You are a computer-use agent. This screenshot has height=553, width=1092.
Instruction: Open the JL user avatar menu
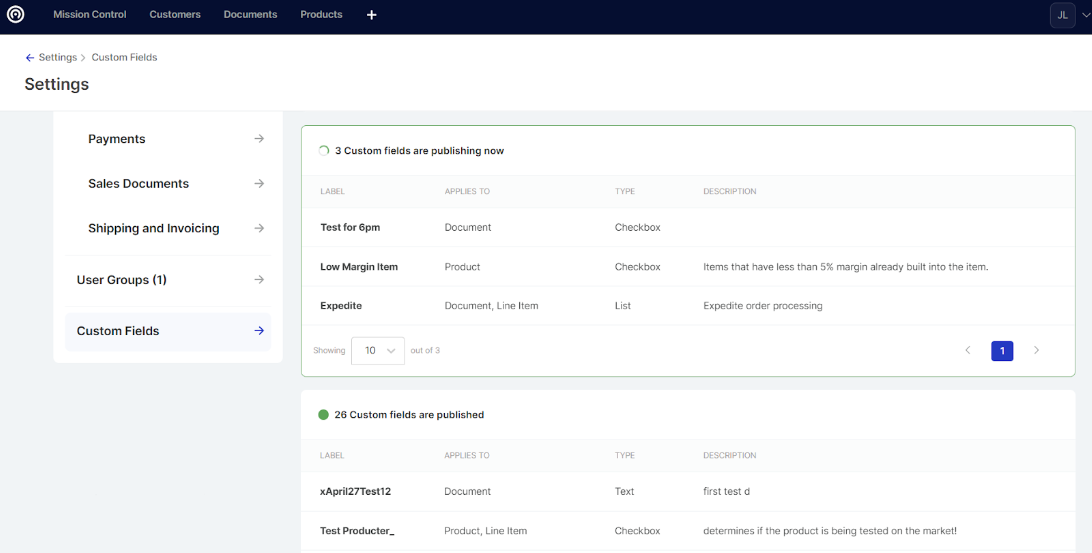(1062, 15)
